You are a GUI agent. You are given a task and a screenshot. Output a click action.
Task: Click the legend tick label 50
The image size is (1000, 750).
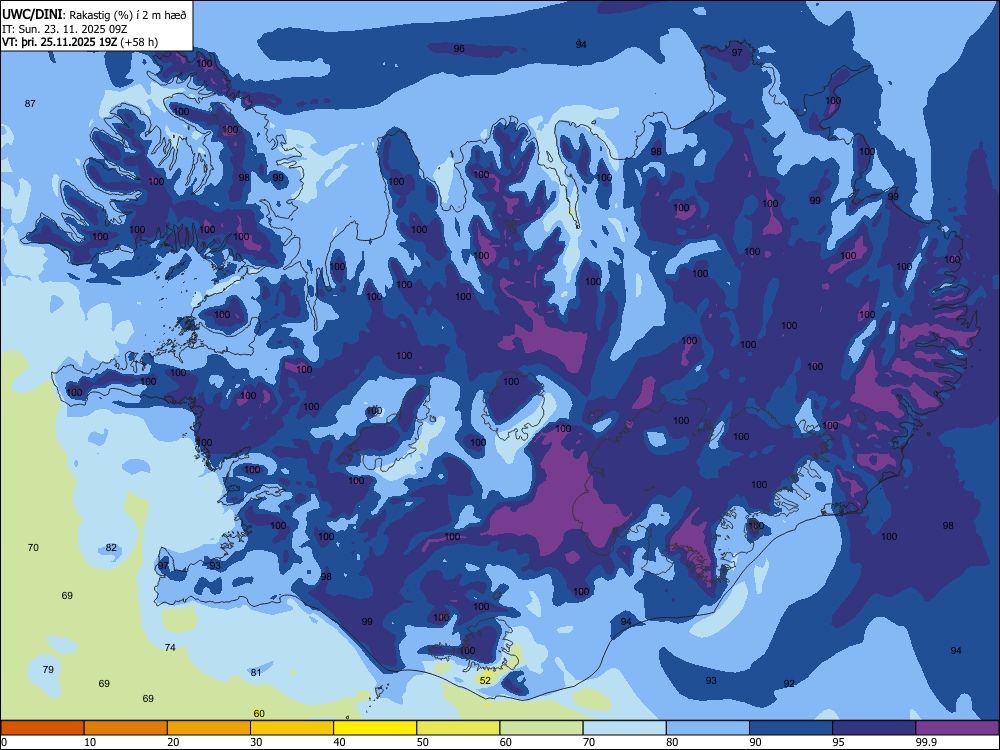(423, 742)
